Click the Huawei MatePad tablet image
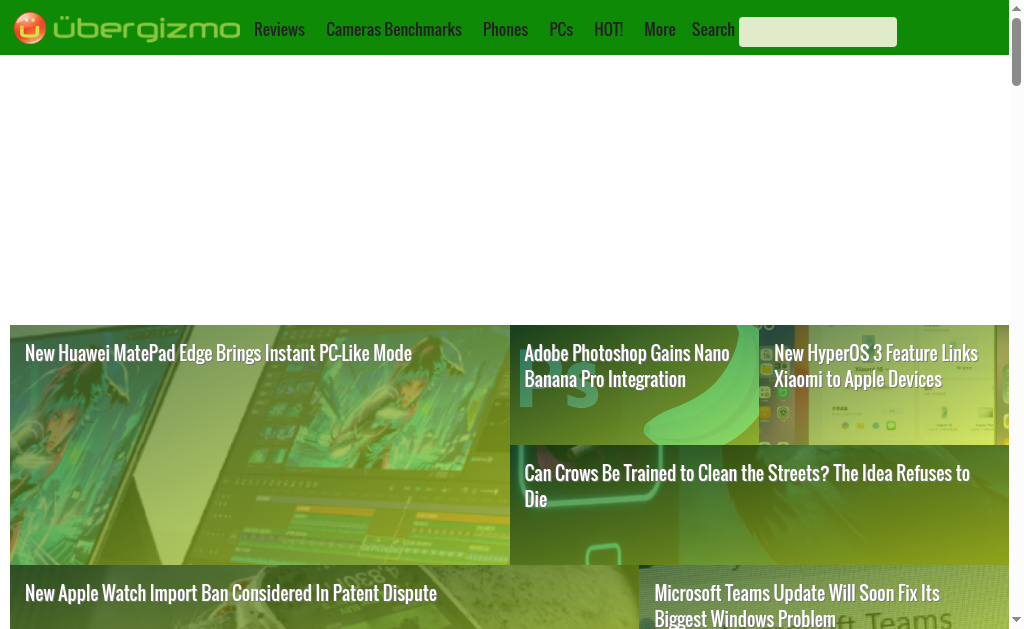The image size is (1024, 629). [260, 470]
